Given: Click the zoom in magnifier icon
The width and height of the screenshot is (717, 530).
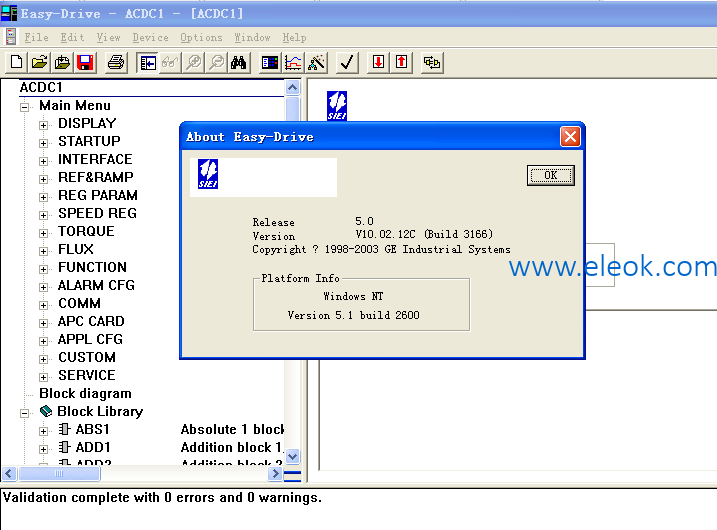Looking at the screenshot, I should (193, 62).
